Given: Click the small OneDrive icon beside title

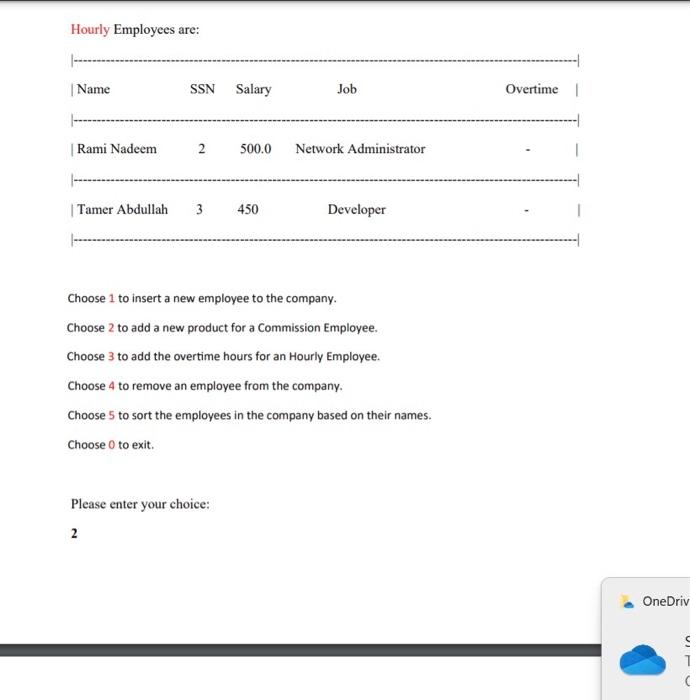Looking at the screenshot, I should (x=627, y=601).
